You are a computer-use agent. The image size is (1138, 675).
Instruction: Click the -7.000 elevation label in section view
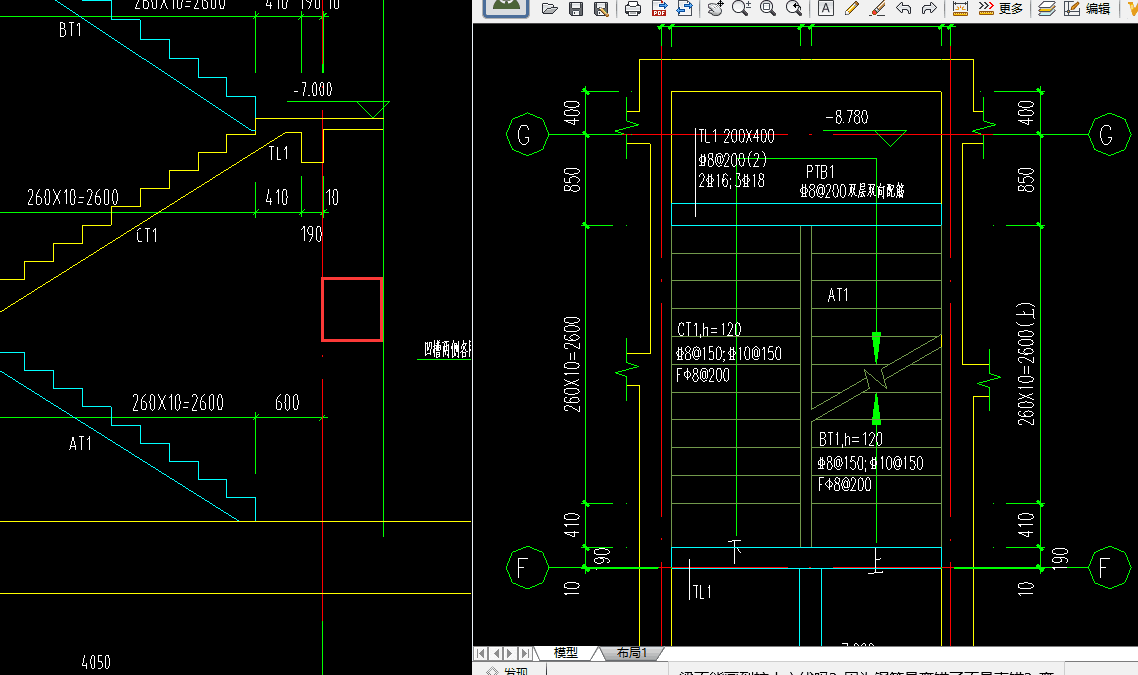(x=313, y=90)
